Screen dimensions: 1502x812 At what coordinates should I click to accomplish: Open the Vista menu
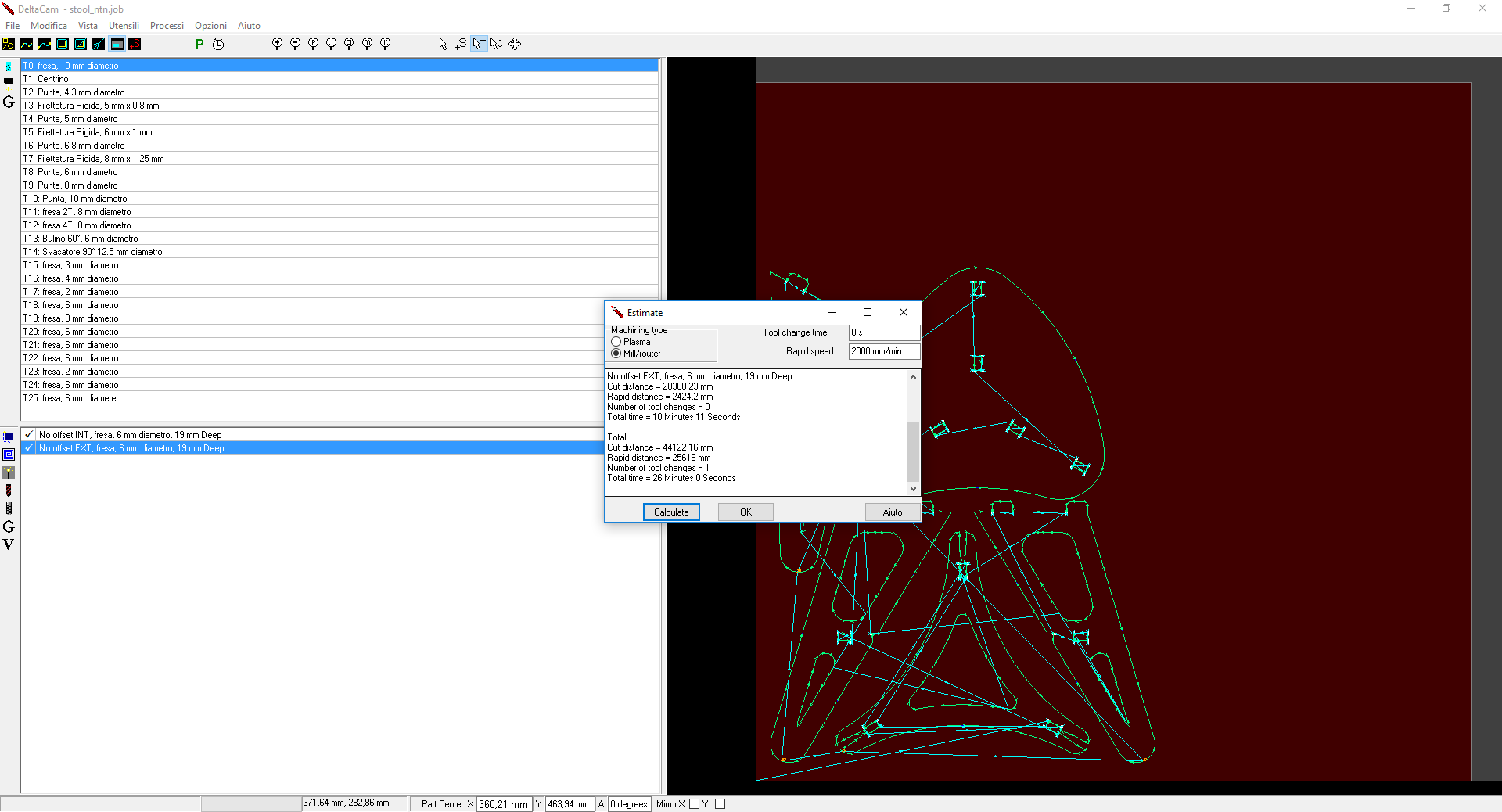88,26
